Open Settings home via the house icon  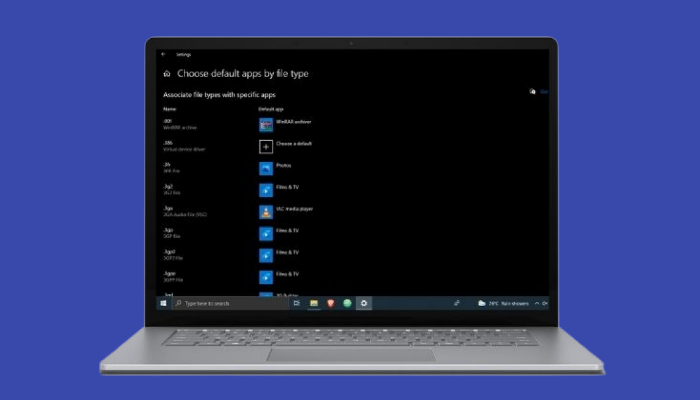point(167,74)
